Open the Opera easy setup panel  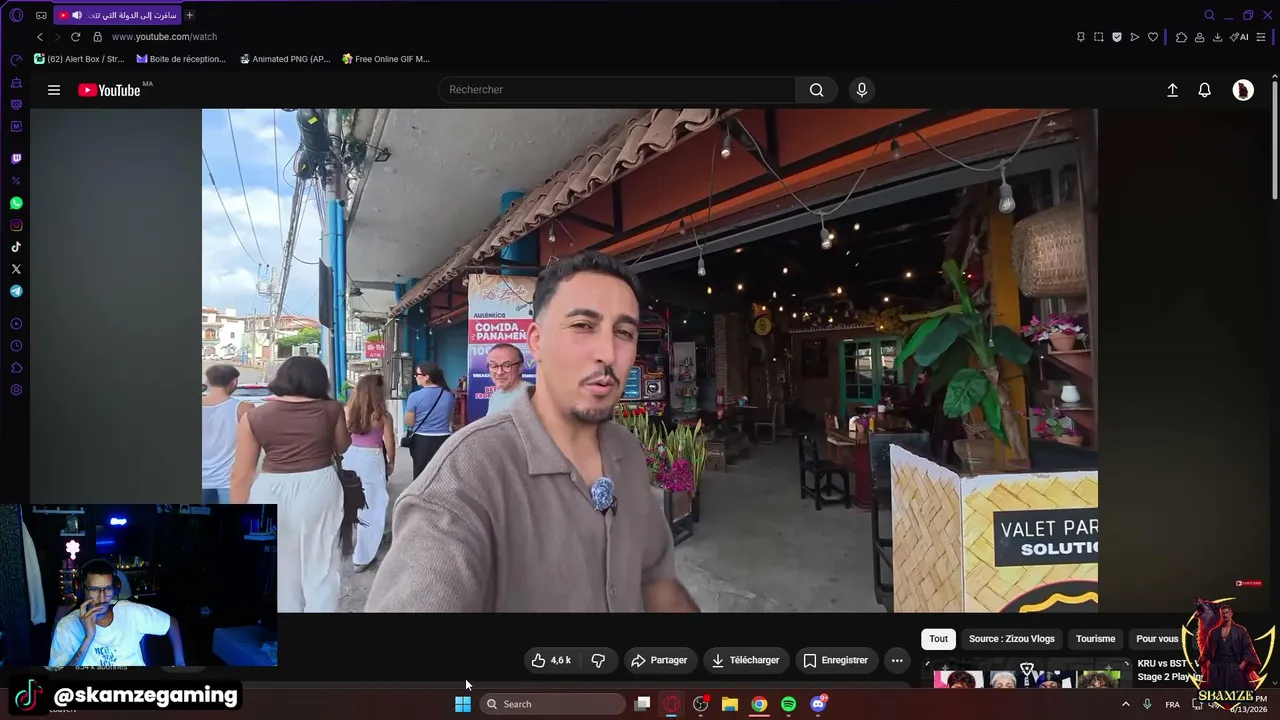[x=1262, y=37]
